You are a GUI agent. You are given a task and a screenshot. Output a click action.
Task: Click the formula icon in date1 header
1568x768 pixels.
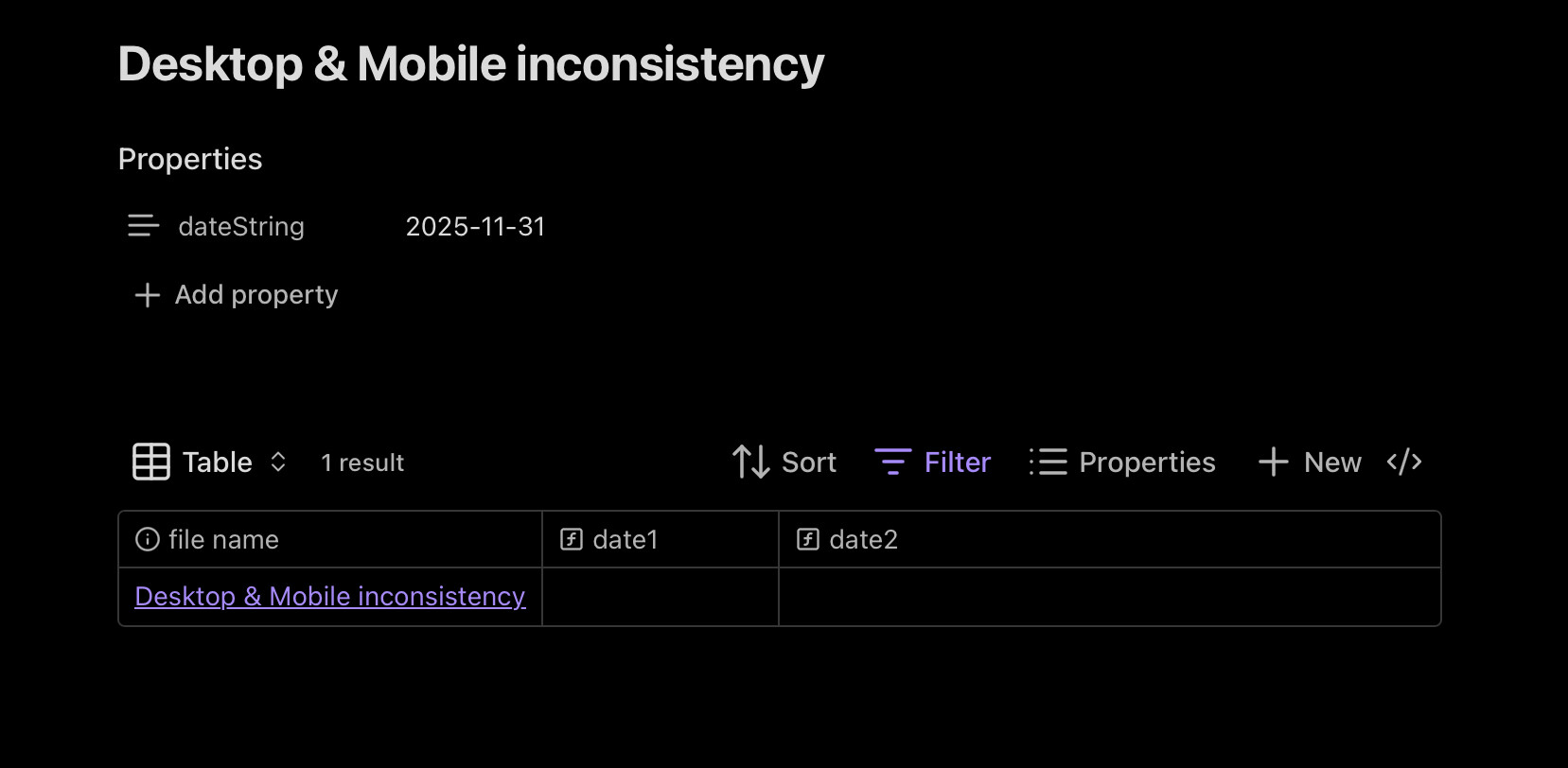tap(572, 539)
